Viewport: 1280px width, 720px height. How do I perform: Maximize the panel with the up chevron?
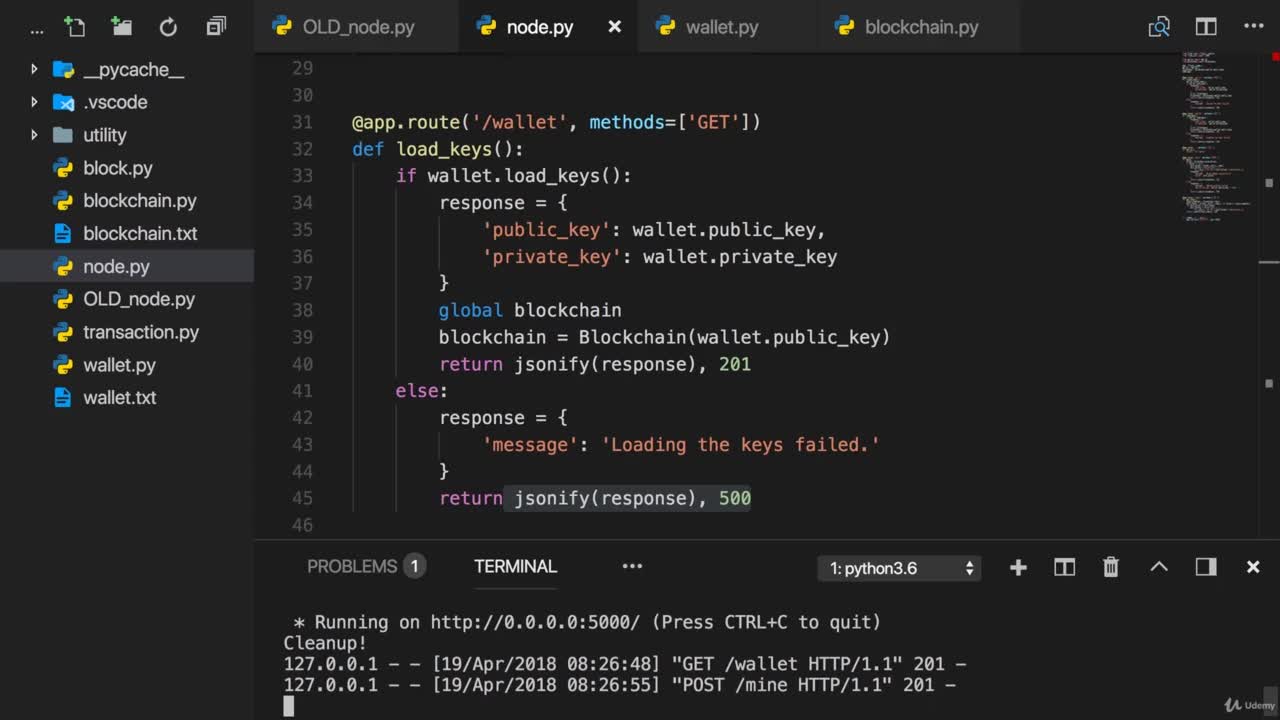click(1159, 566)
